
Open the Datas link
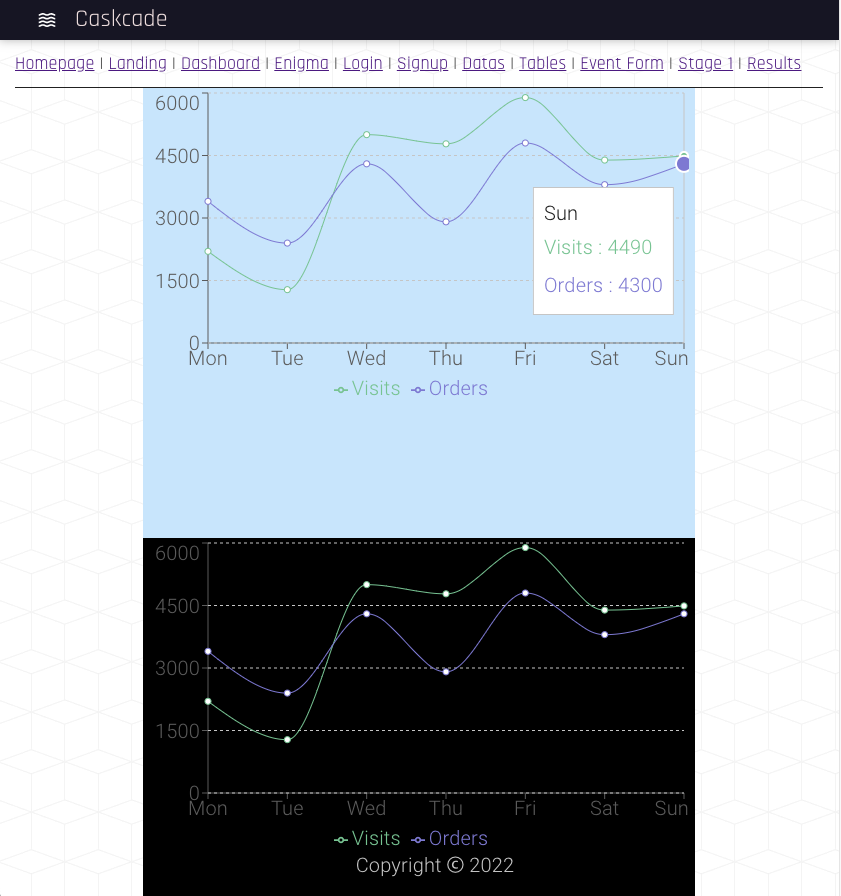(483, 63)
